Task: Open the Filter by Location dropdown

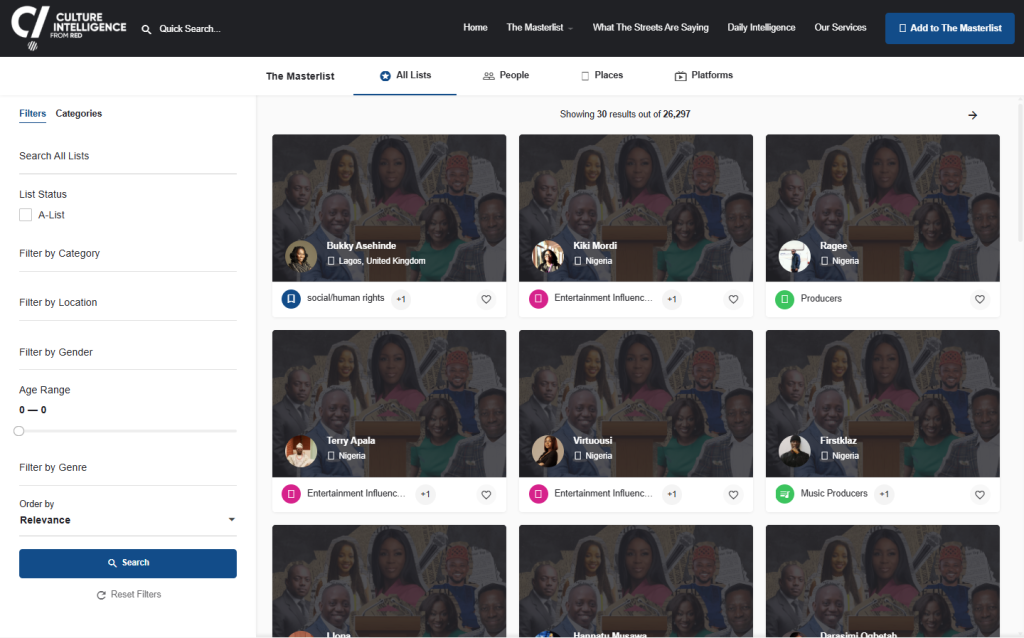Action: tap(128, 304)
